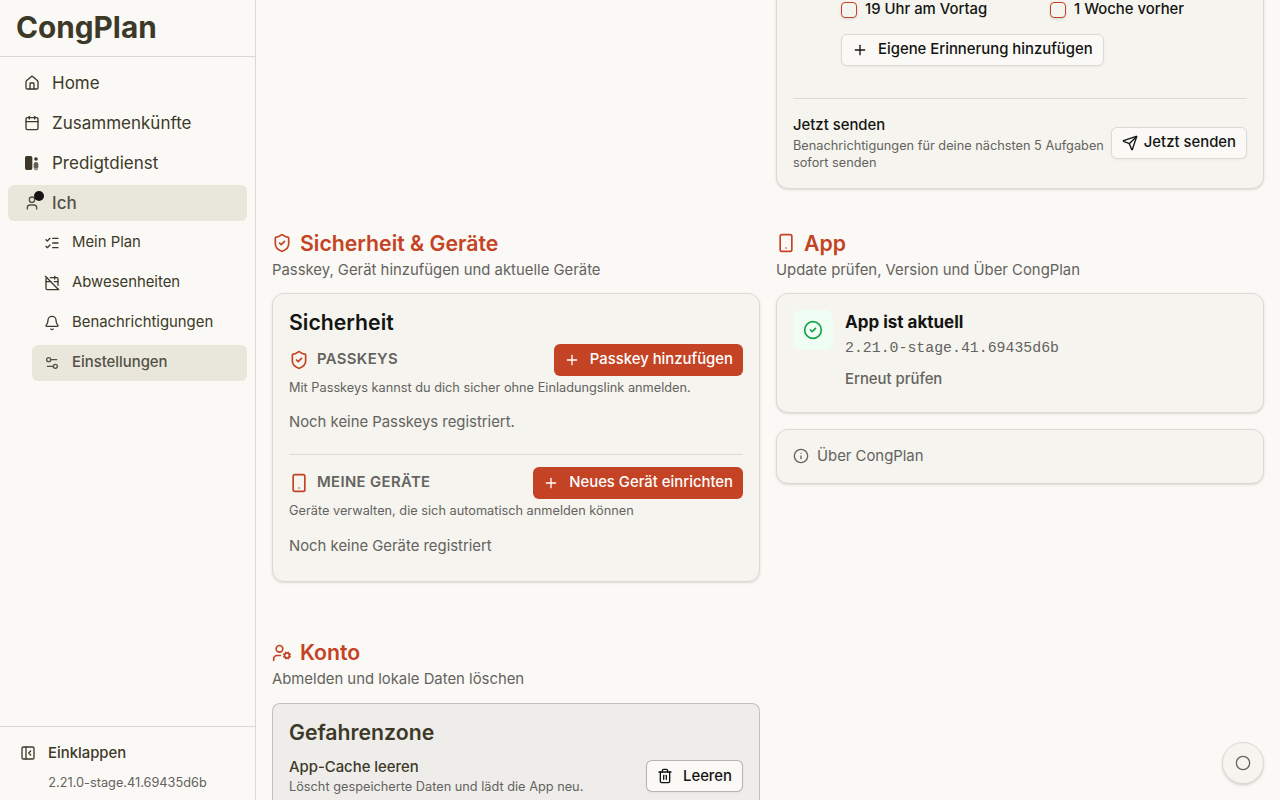The width and height of the screenshot is (1280, 800).
Task: Click the Jetzt senden button
Action: [1179, 142]
